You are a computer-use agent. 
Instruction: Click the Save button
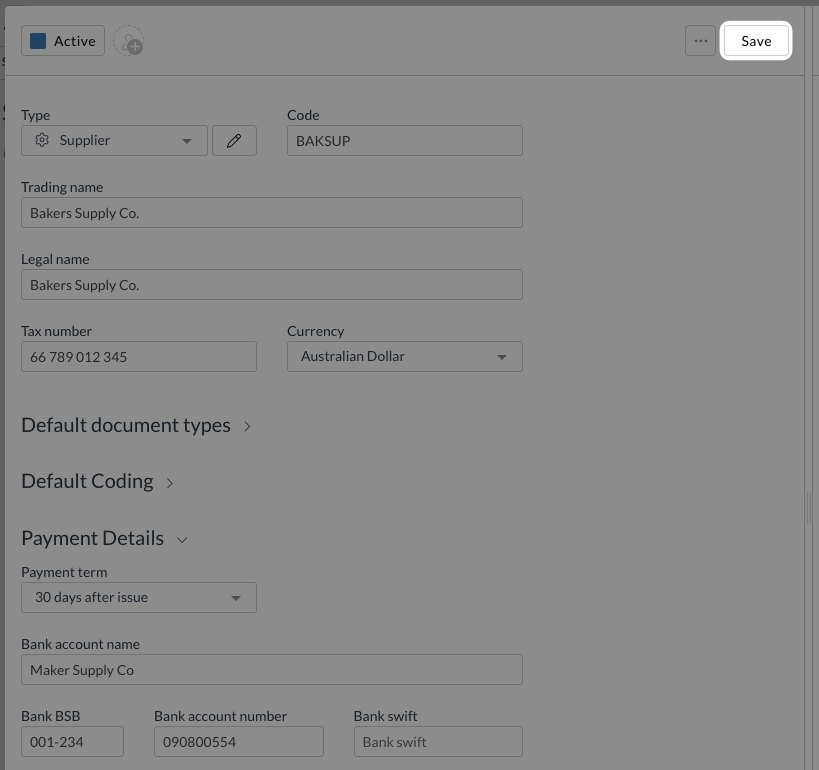point(756,41)
